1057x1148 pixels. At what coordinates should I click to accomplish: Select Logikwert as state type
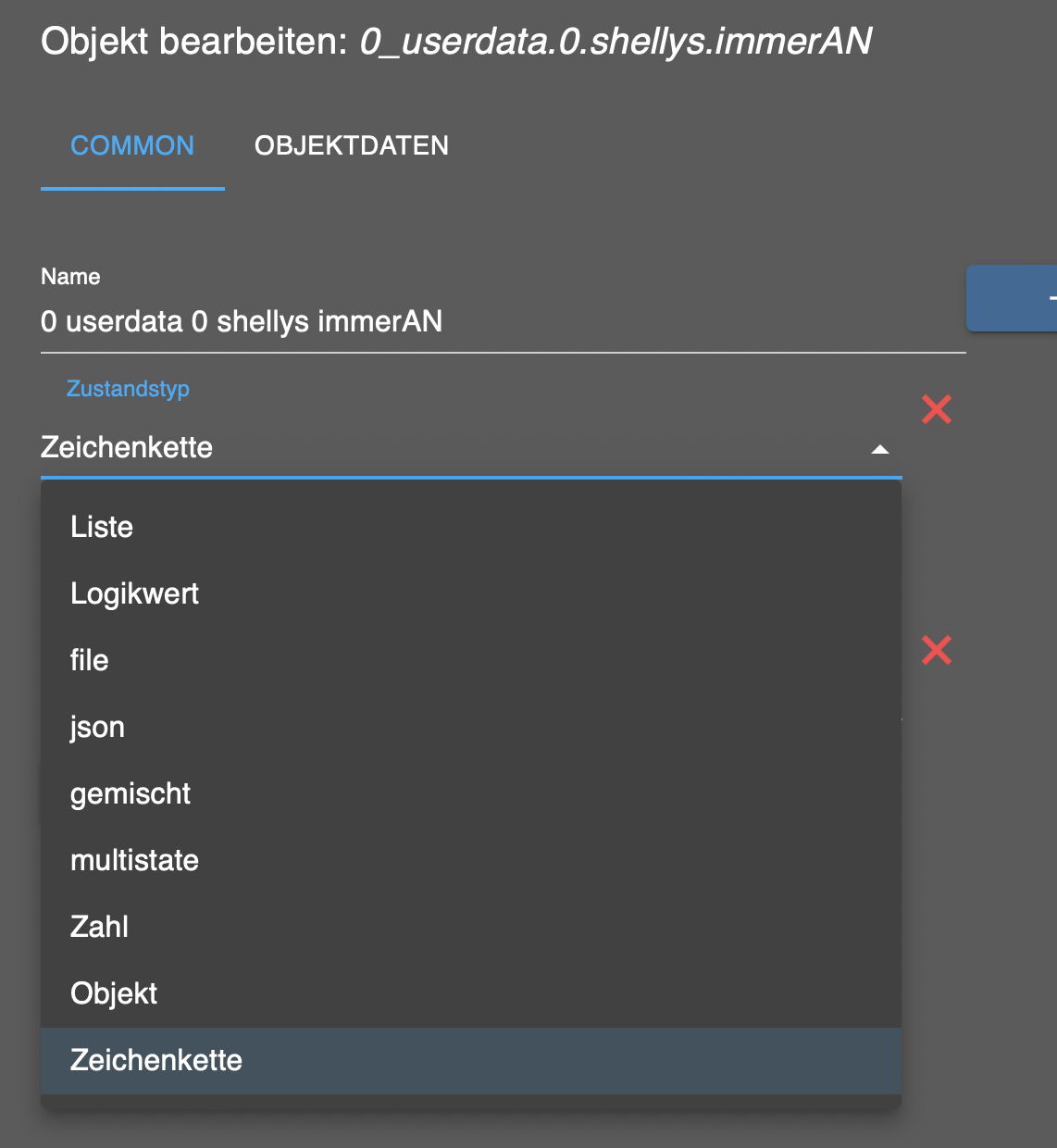click(x=135, y=594)
